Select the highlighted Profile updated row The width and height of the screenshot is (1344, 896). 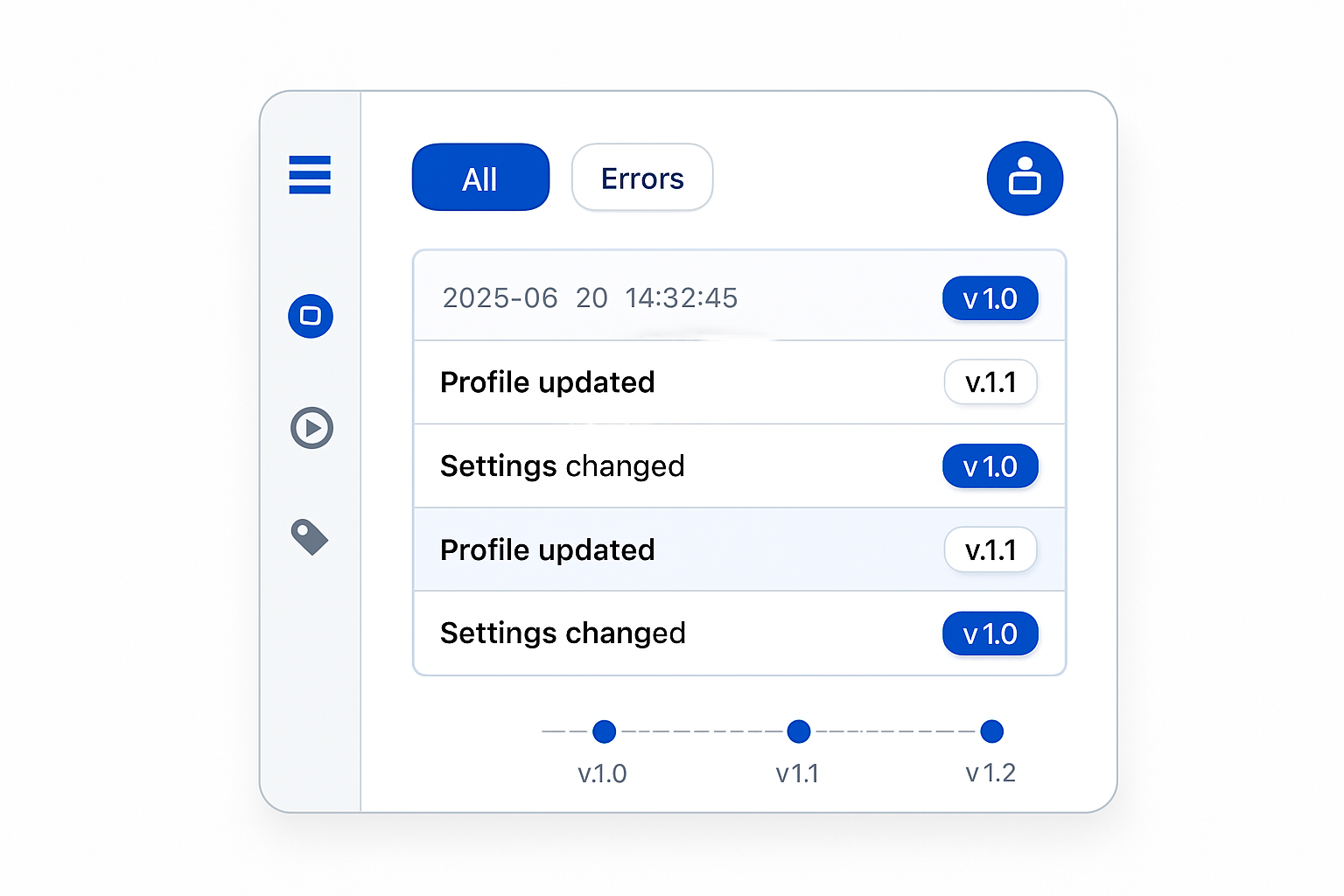point(739,549)
